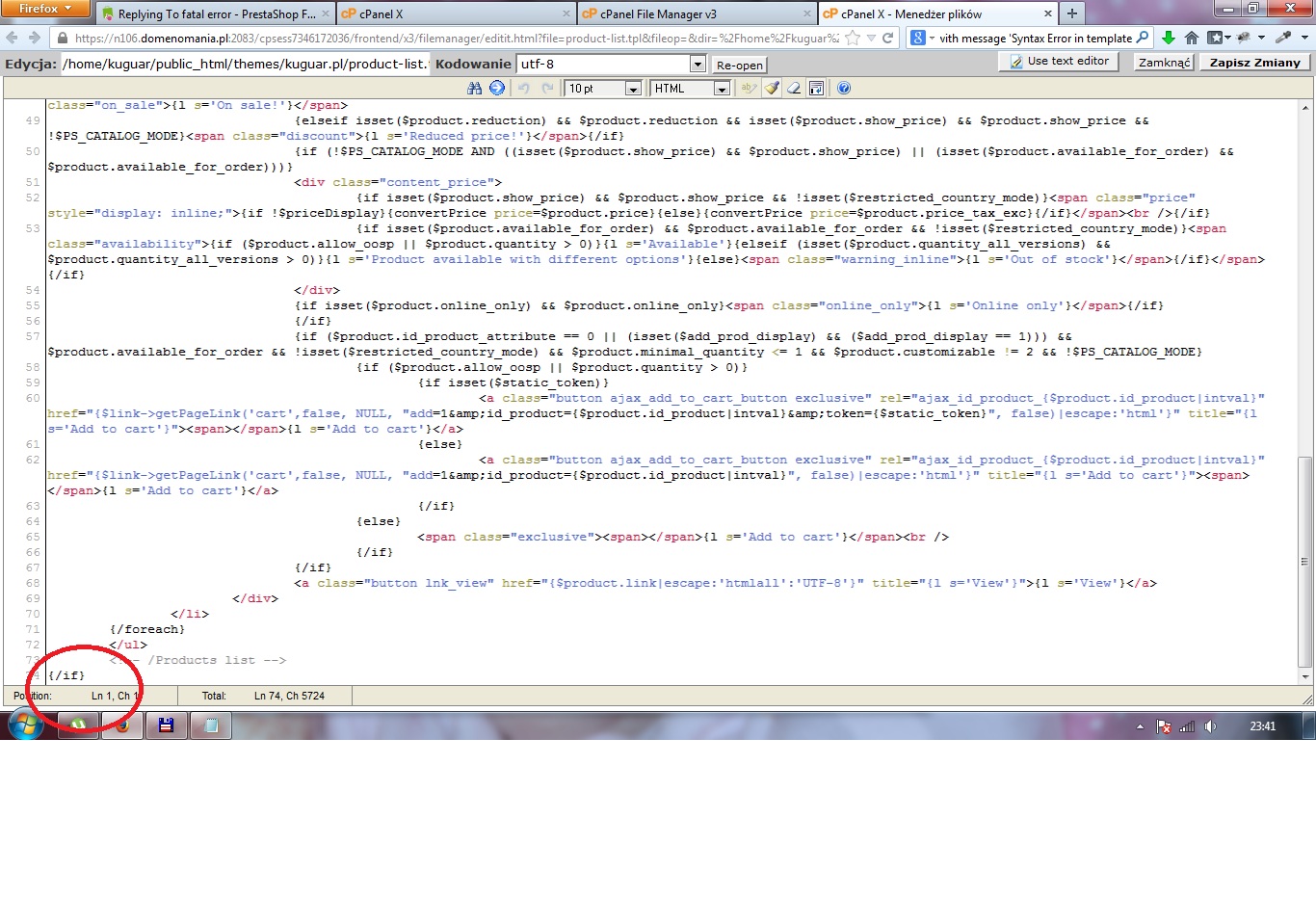Screen dimensions: 1316x923
Task: Open the HTML syntax dropdown
Action: pos(721,89)
